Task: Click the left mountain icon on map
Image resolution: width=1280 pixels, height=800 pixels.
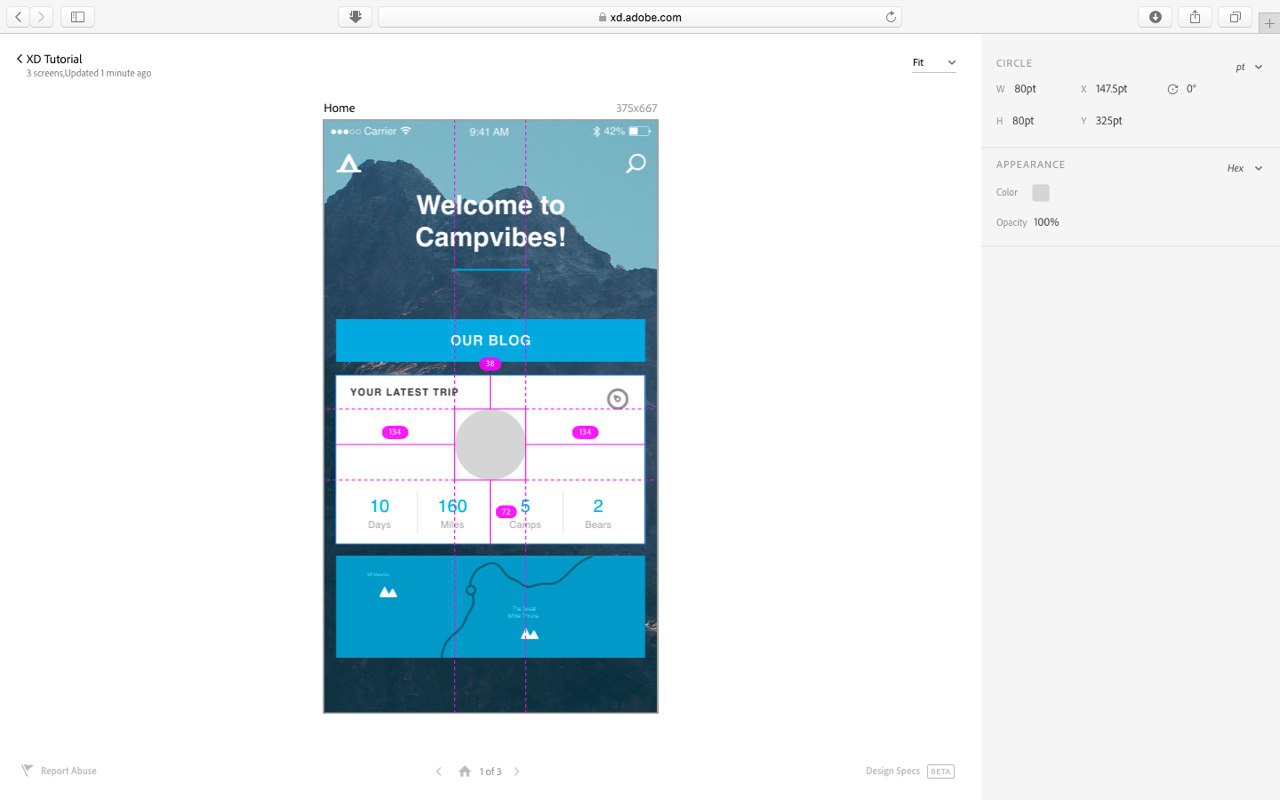Action: (x=388, y=592)
